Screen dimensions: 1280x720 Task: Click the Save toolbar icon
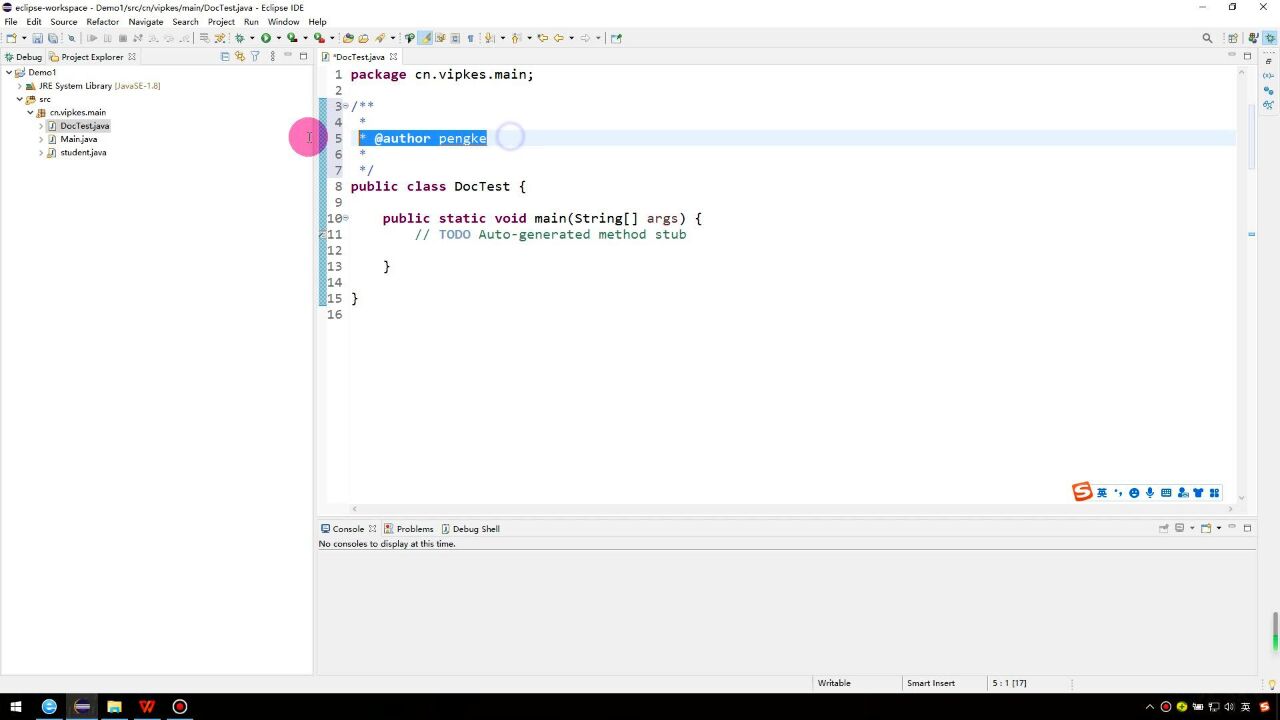point(37,38)
